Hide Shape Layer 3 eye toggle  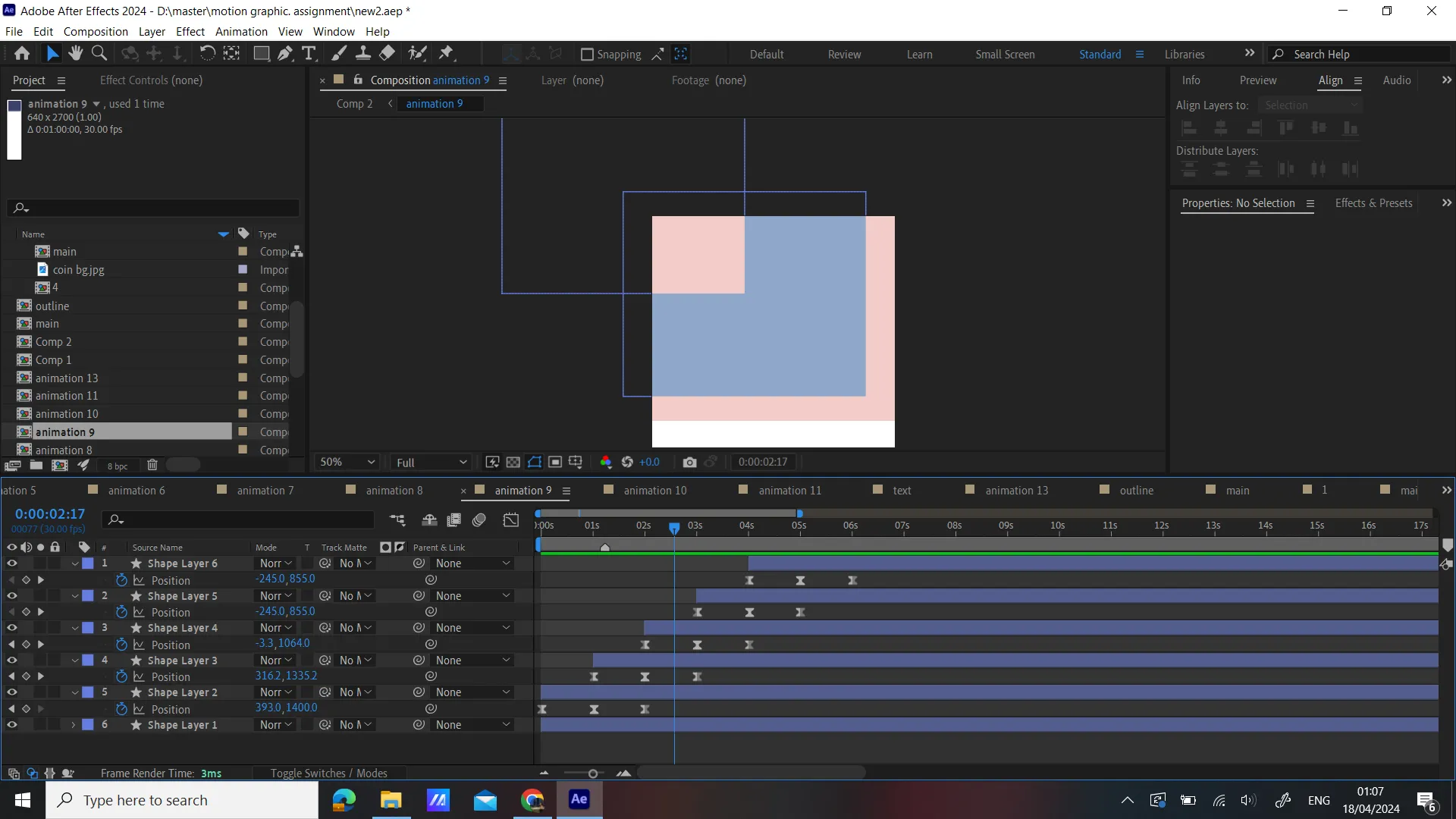[11, 661]
